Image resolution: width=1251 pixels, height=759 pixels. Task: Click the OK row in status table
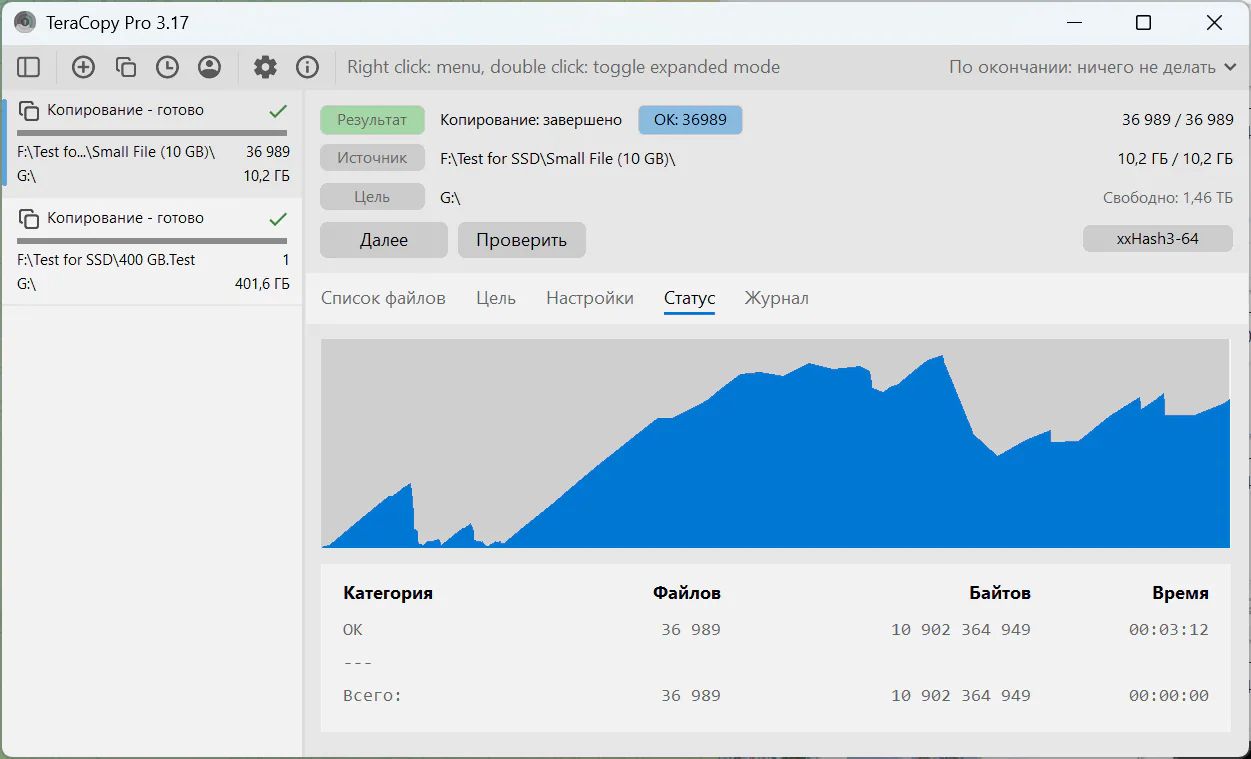click(x=775, y=630)
